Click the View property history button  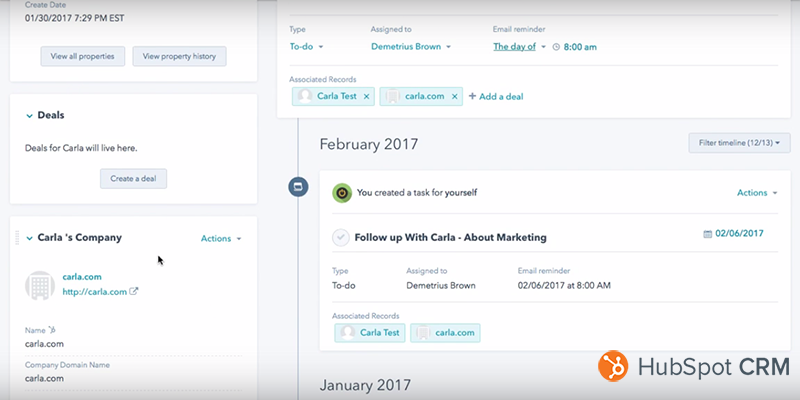tap(179, 56)
